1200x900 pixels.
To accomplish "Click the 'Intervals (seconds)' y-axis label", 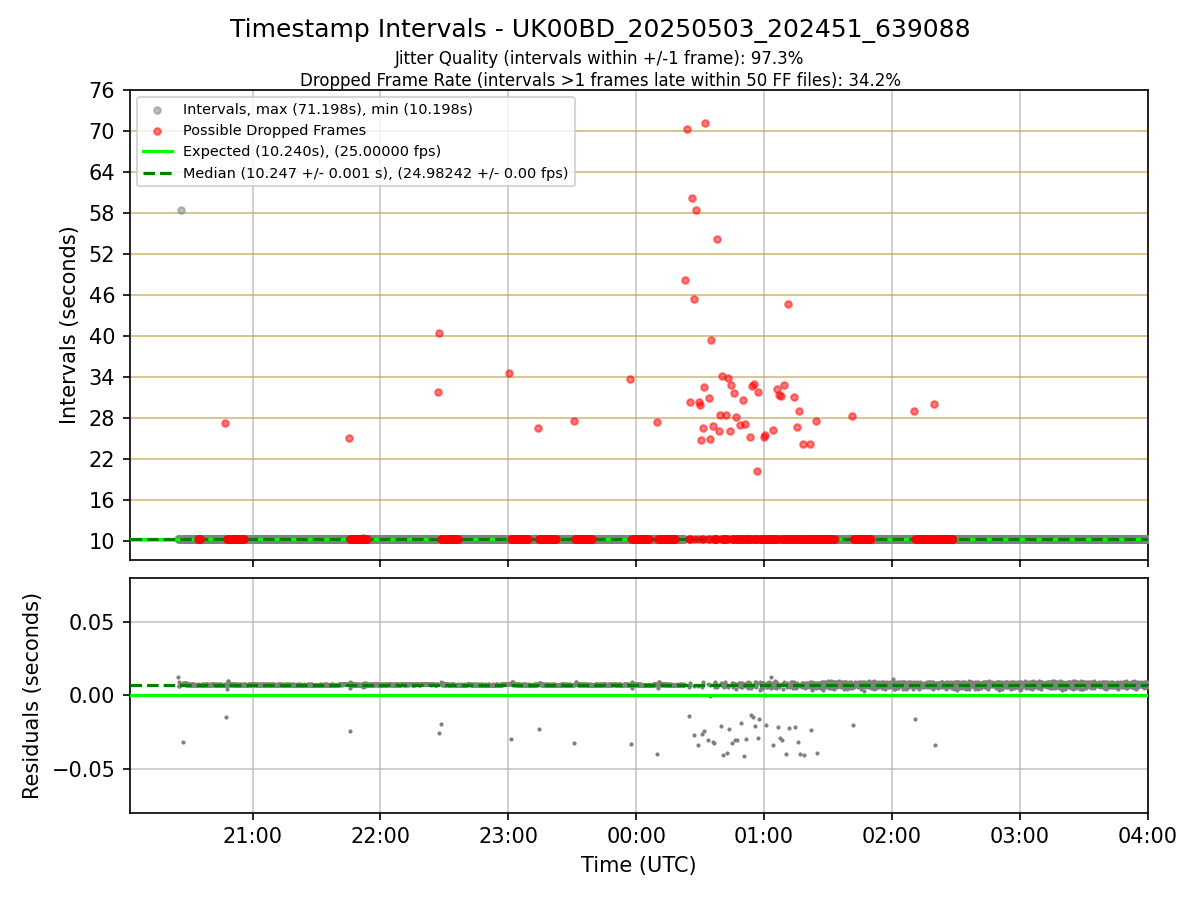I will click(68, 325).
